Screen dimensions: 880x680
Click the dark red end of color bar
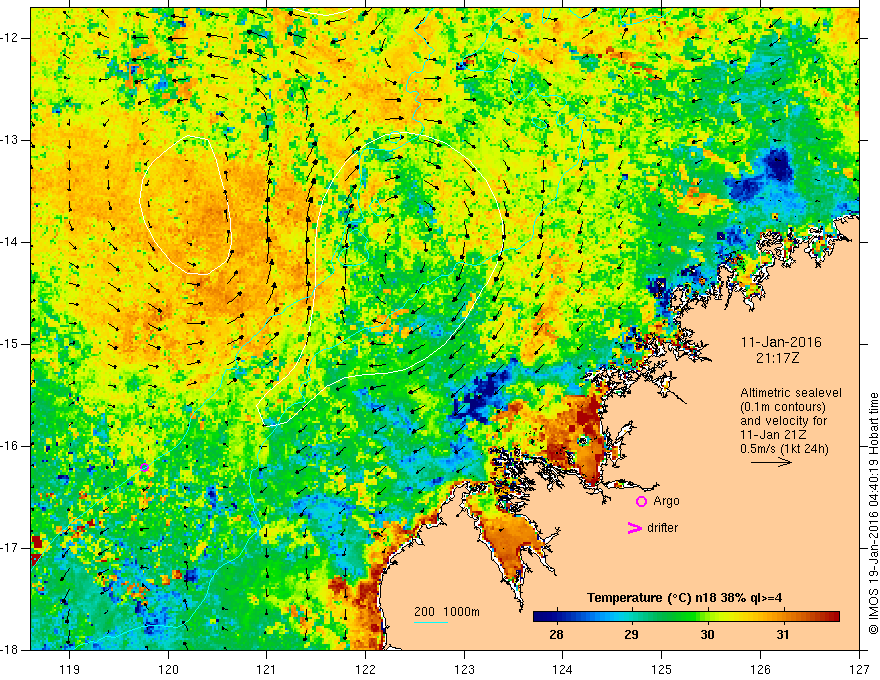[x=833, y=617]
